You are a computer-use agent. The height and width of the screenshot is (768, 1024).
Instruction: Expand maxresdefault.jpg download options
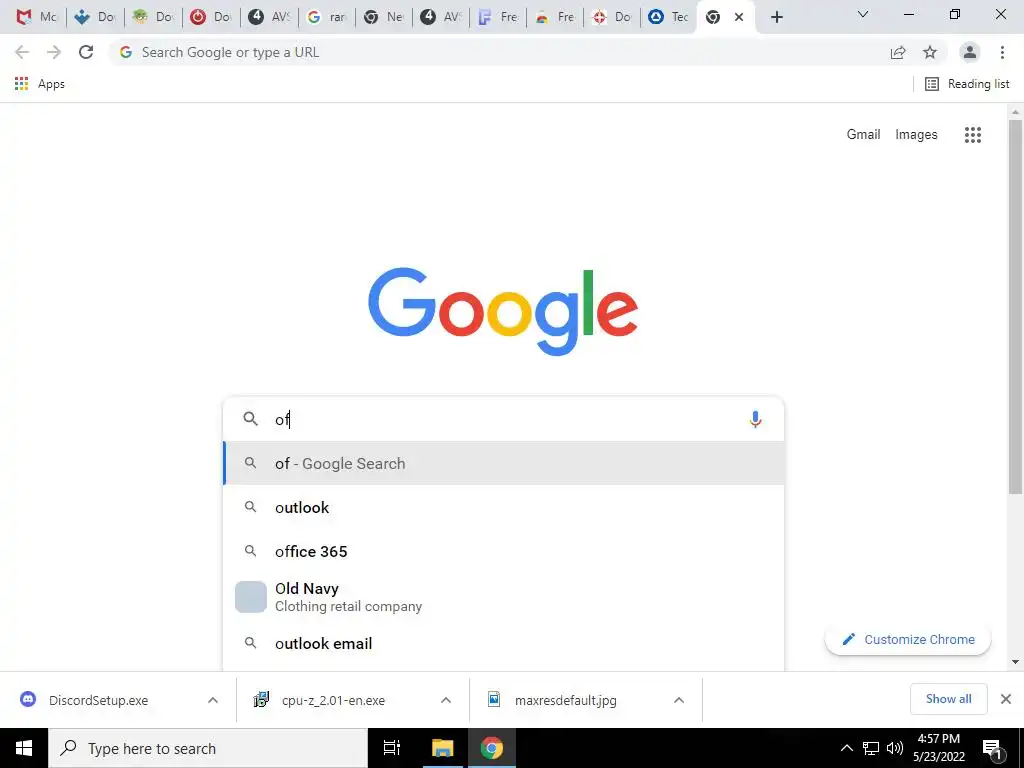(x=679, y=700)
